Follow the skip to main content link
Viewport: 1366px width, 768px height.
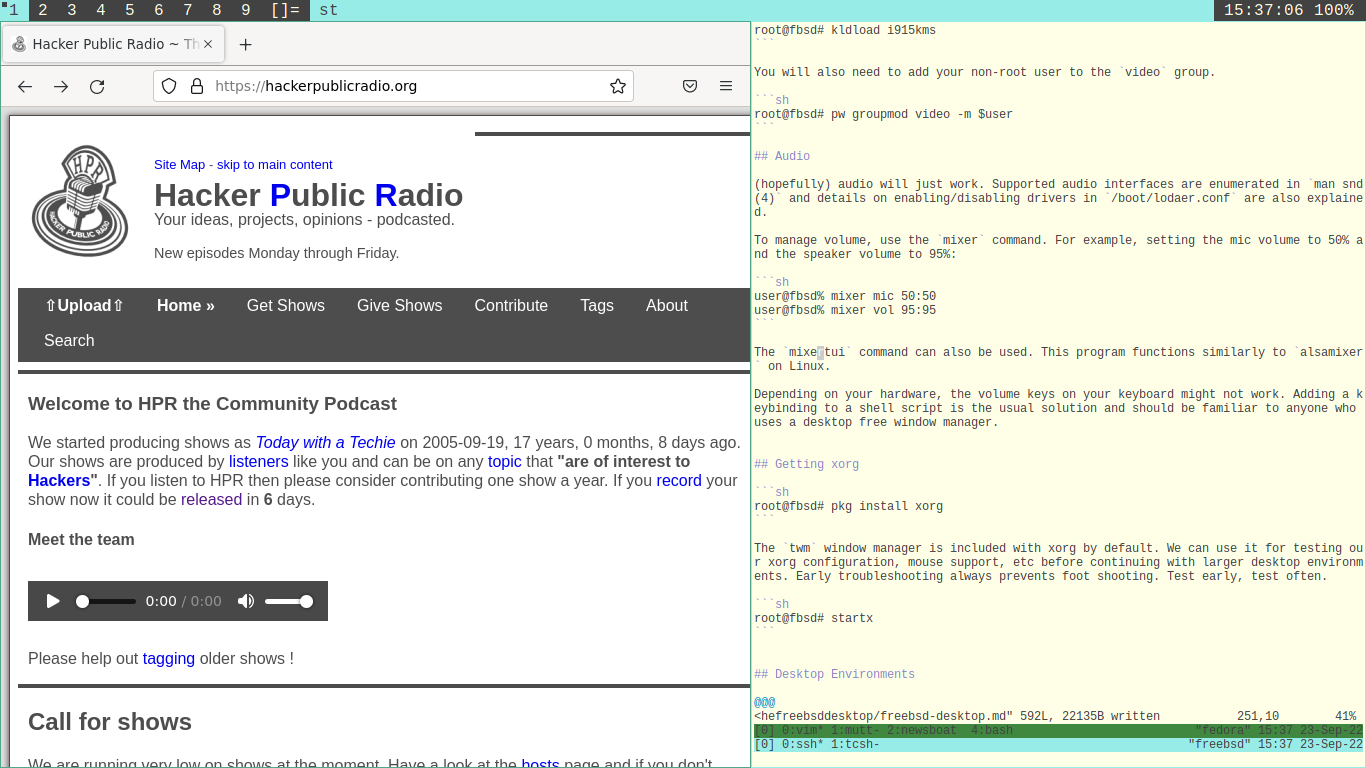click(x=275, y=165)
